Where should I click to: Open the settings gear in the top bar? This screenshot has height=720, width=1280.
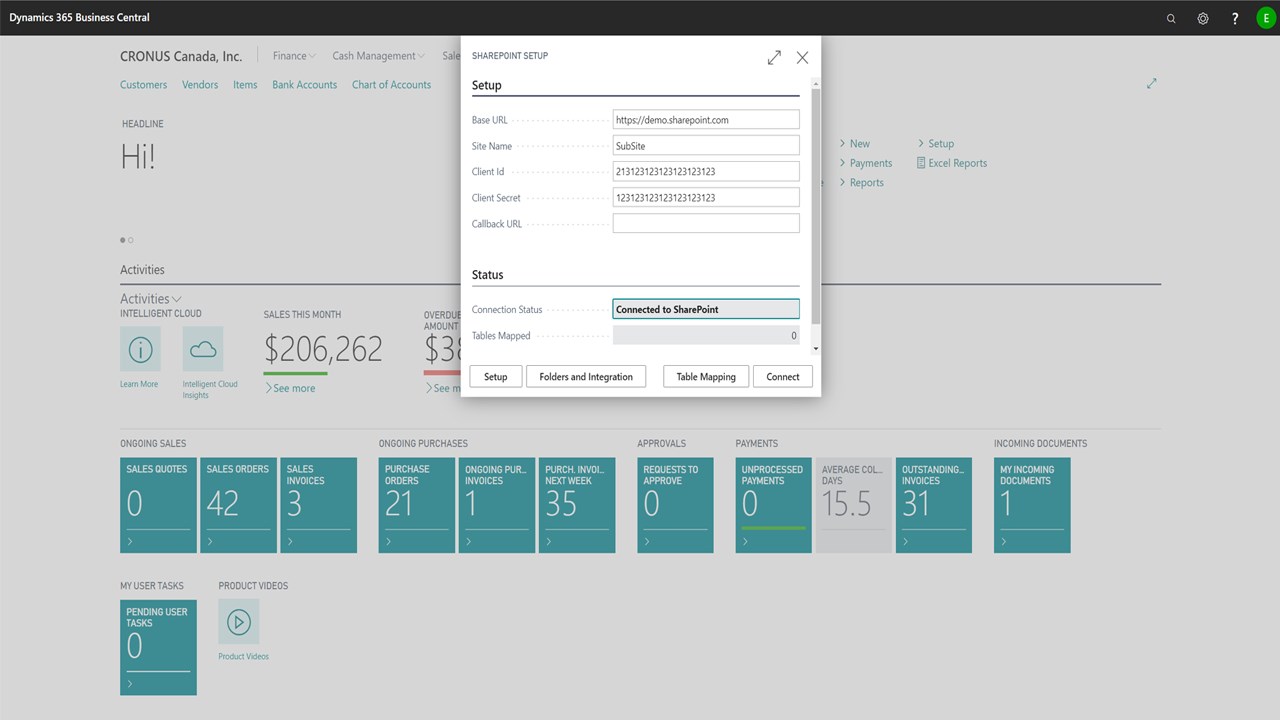[1203, 18]
